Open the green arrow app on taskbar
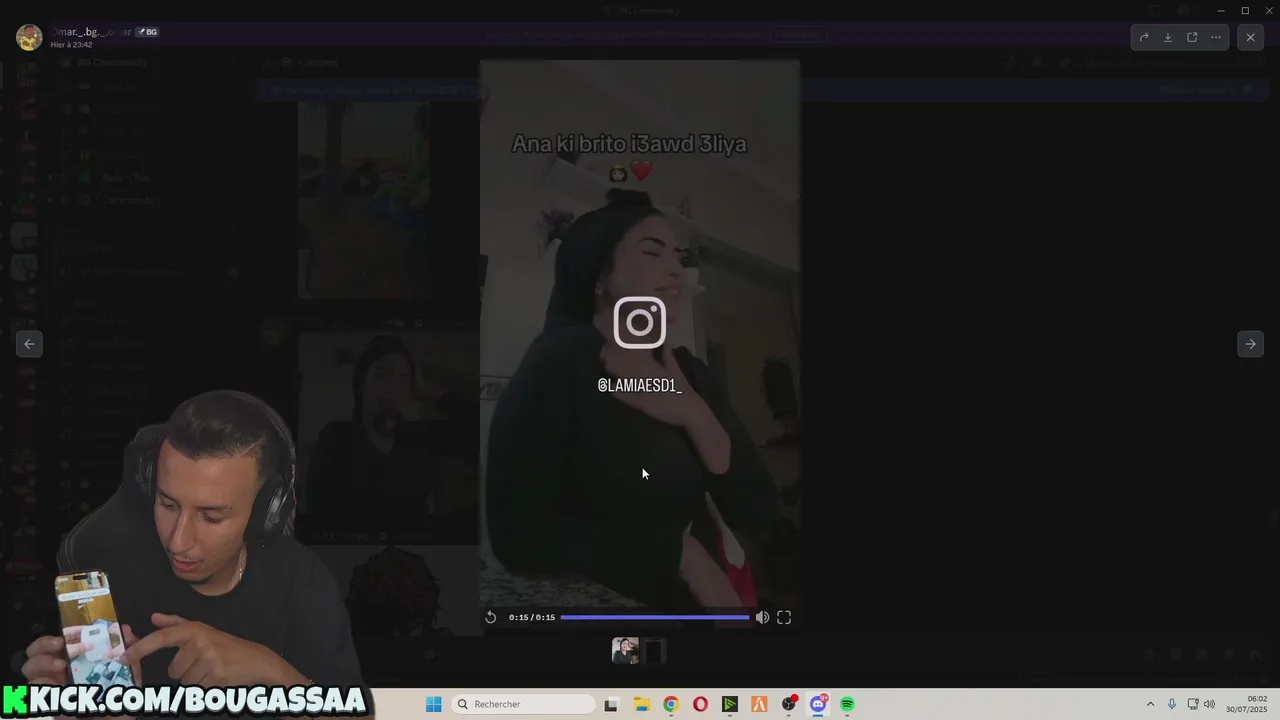The width and height of the screenshot is (1280, 720). (x=730, y=704)
